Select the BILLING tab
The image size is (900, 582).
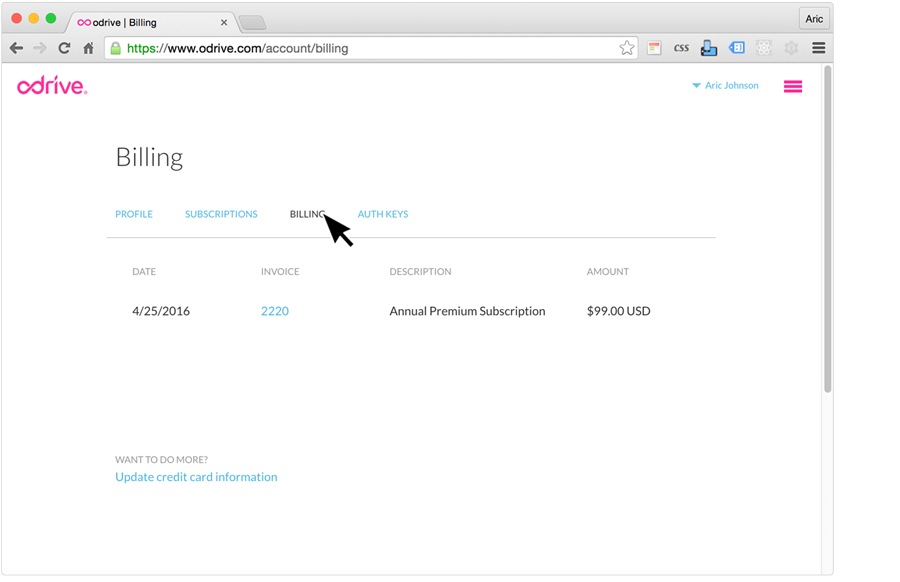coord(307,214)
